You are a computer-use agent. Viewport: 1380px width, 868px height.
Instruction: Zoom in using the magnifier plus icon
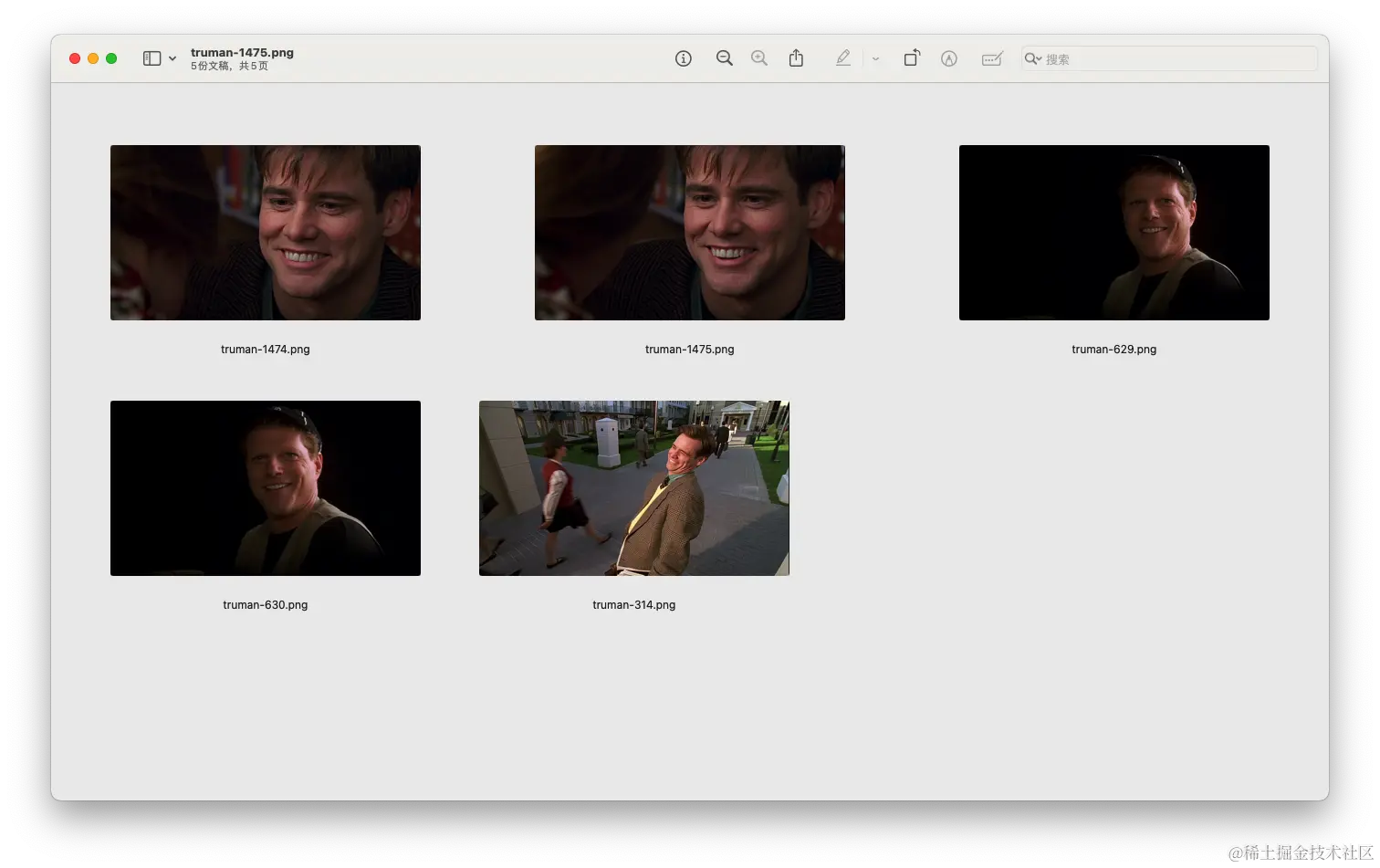(x=758, y=58)
